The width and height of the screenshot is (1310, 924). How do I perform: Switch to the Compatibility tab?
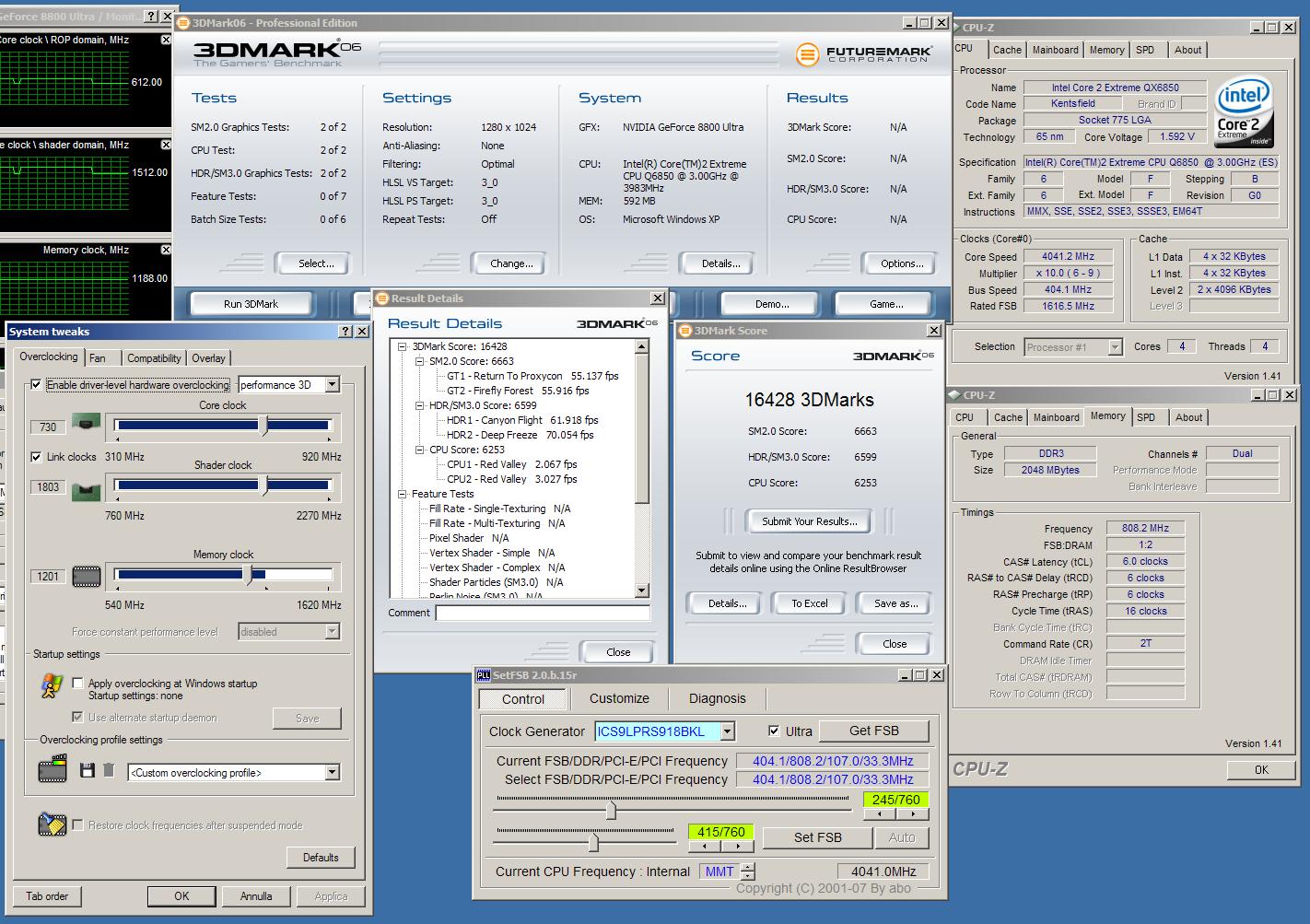pos(154,358)
